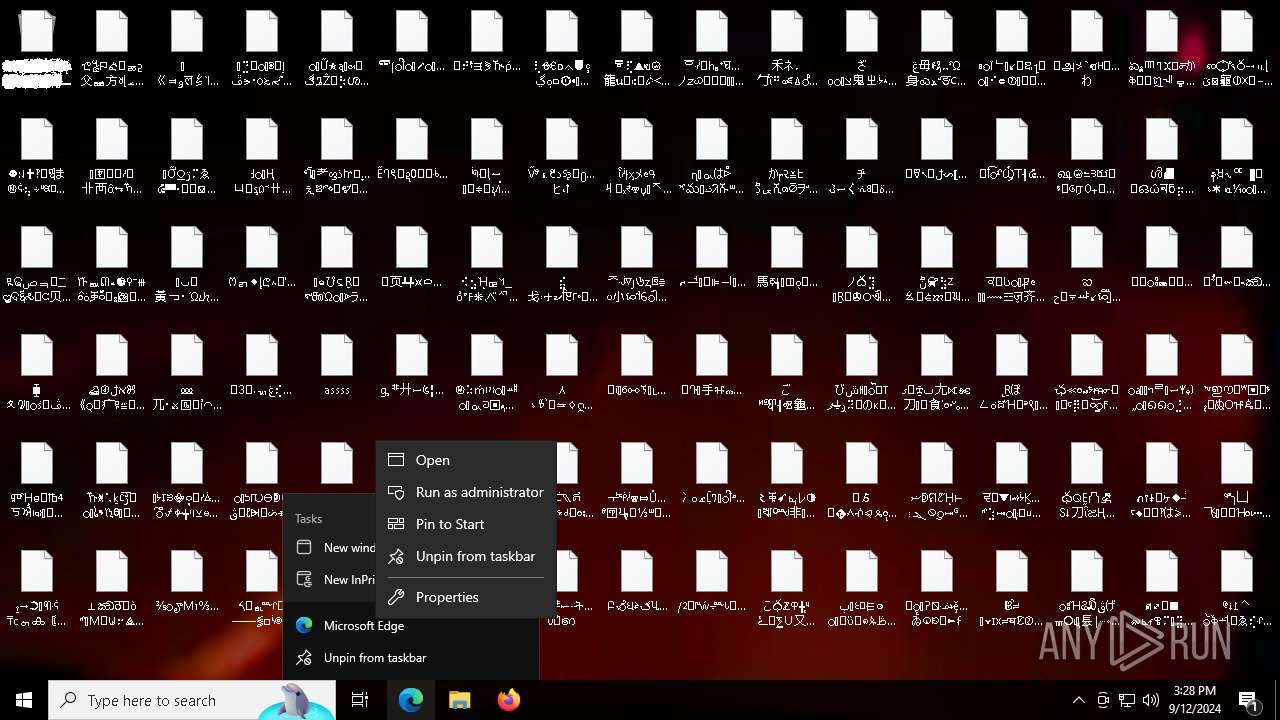Click the Edge icon on the taskbar

(x=411, y=700)
